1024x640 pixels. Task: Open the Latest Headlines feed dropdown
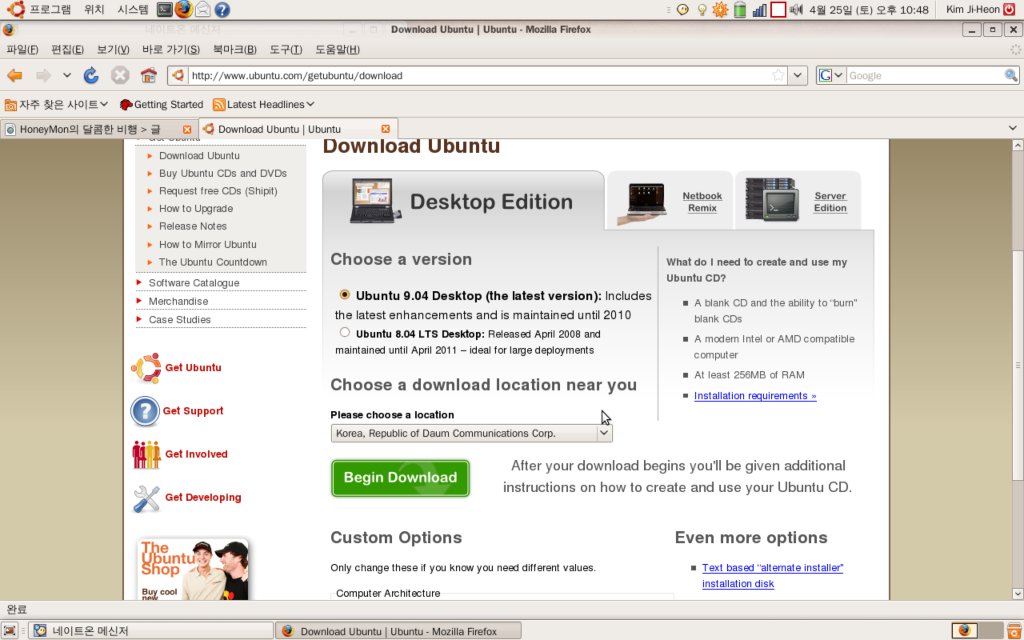[x=264, y=104]
